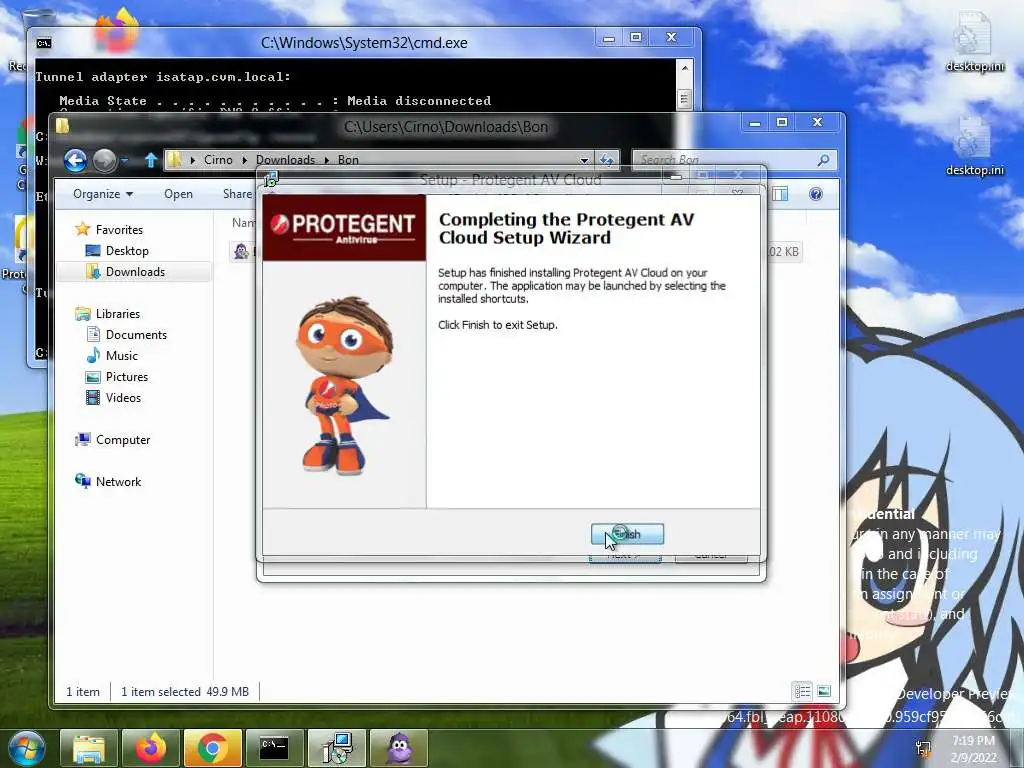Click network icon in system tray
This screenshot has height=768, width=1024.
coord(923,748)
